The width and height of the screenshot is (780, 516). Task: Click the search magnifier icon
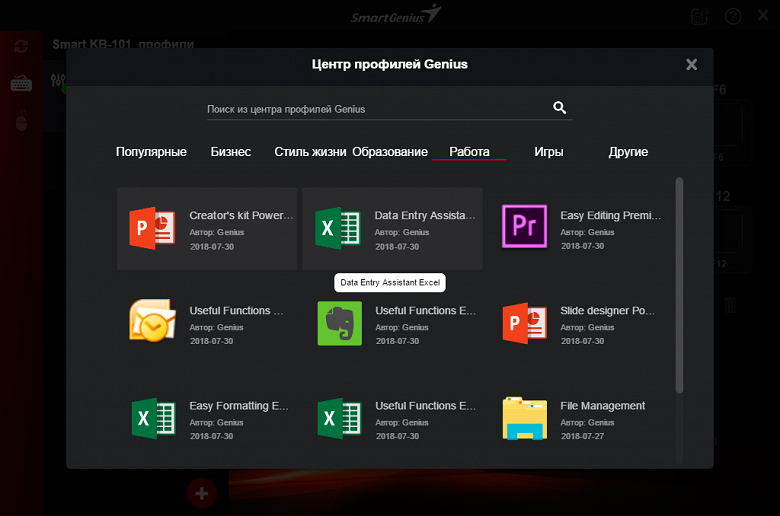point(560,107)
